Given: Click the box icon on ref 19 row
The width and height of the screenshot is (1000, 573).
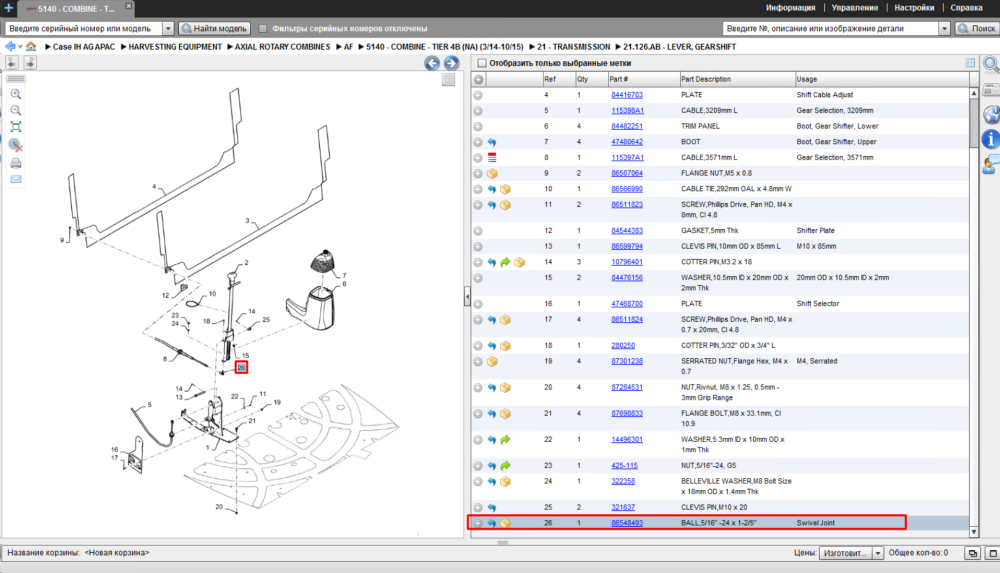Looking at the screenshot, I should tap(492, 362).
